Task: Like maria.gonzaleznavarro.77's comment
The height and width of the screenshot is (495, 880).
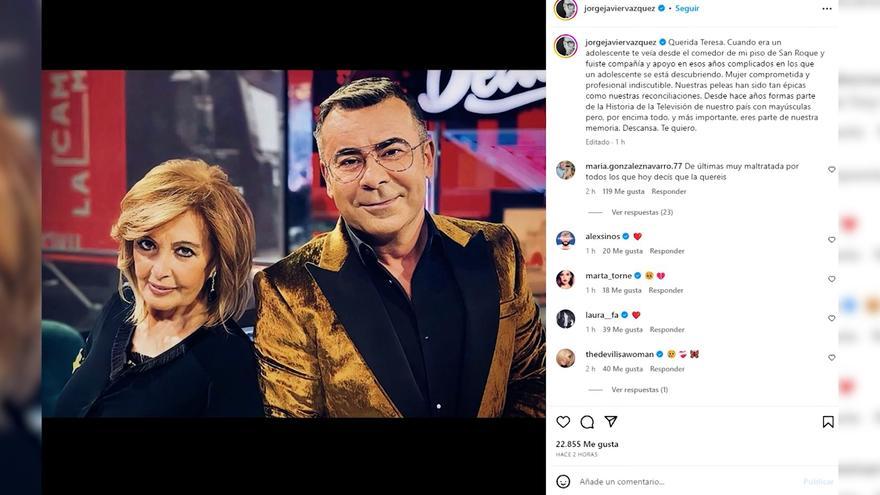Action: [832, 169]
